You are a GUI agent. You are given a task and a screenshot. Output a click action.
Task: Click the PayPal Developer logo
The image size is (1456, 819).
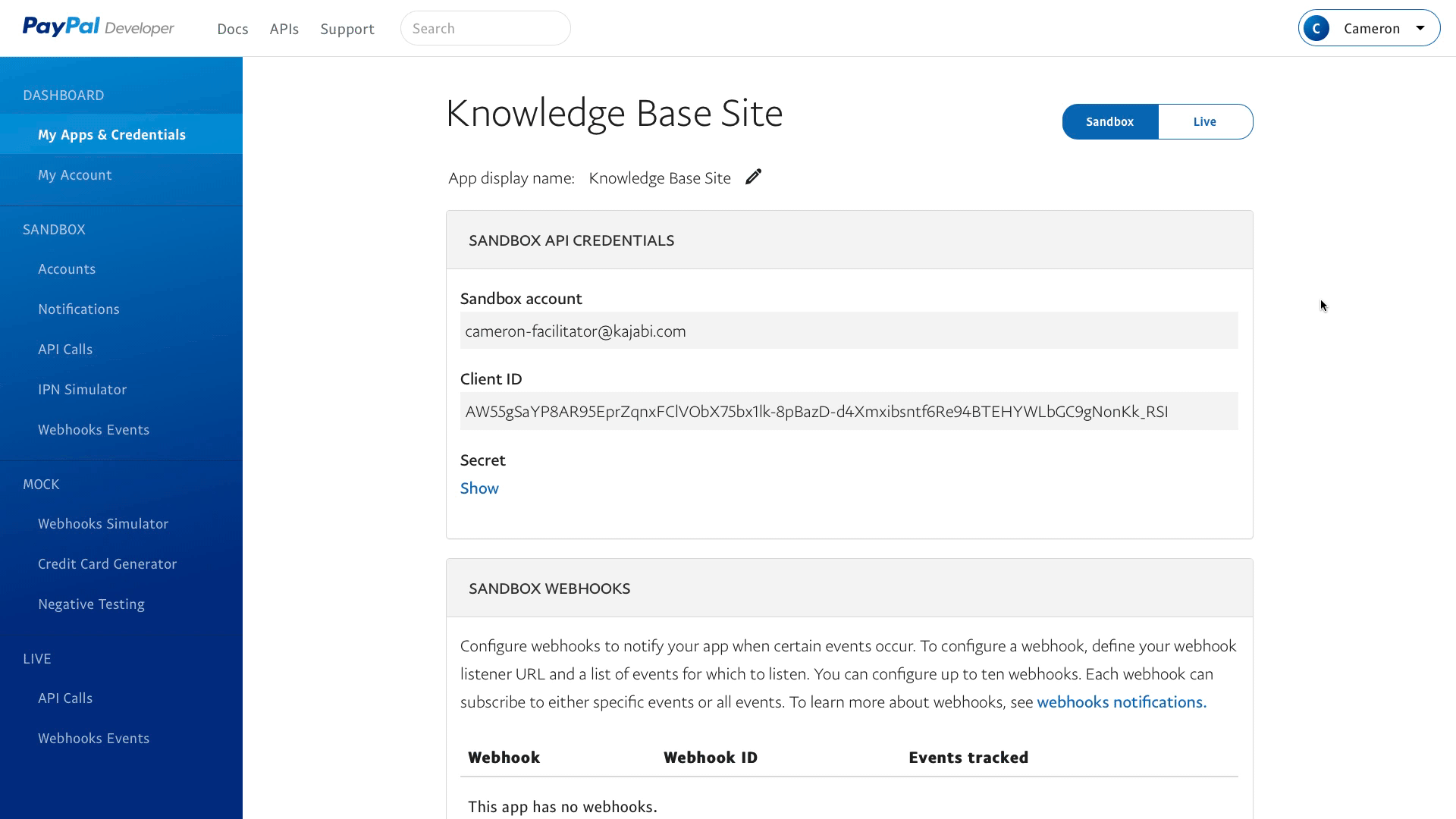pyautogui.click(x=99, y=27)
